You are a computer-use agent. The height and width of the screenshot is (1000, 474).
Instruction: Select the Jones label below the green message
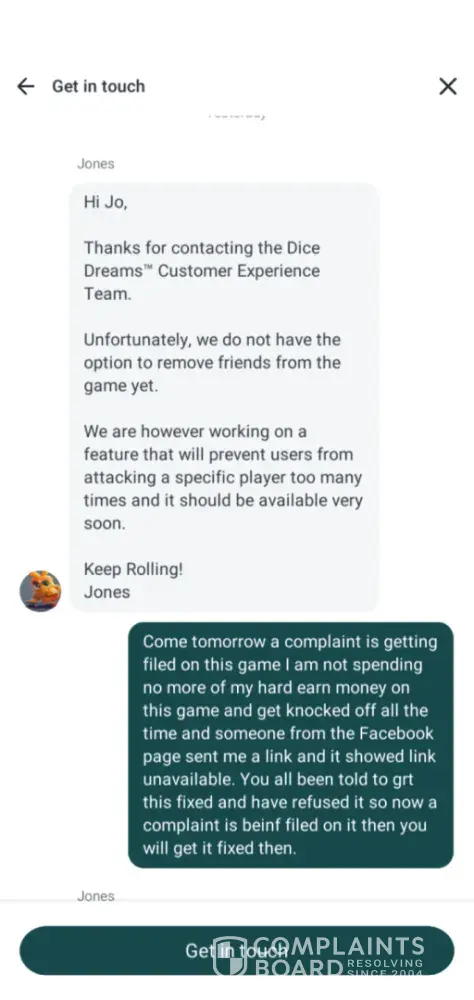[96, 895]
